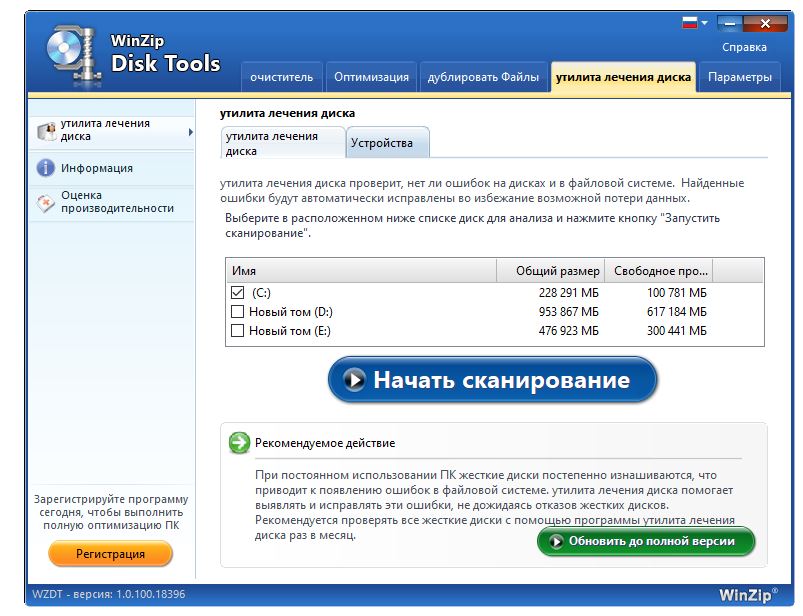The width and height of the screenshot is (803, 616).
Task: Click the 228 291 МБ size value
Action: coord(568,293)
